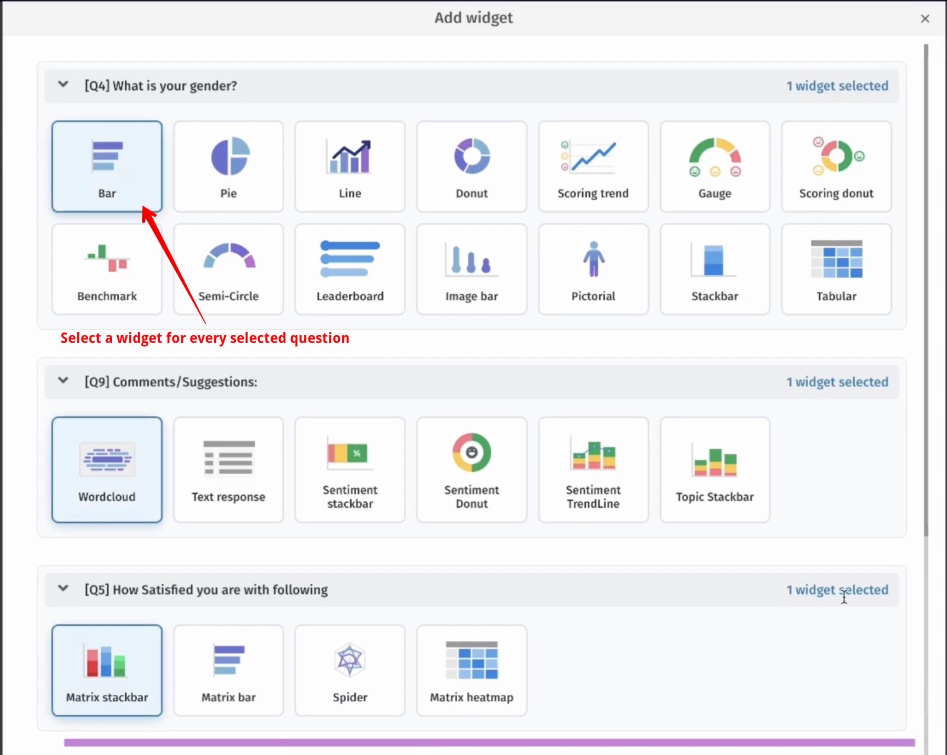Viewport: 947px width, 755px height.
Task: Collapse the Comments/Suggestions section
Action: 62,381
